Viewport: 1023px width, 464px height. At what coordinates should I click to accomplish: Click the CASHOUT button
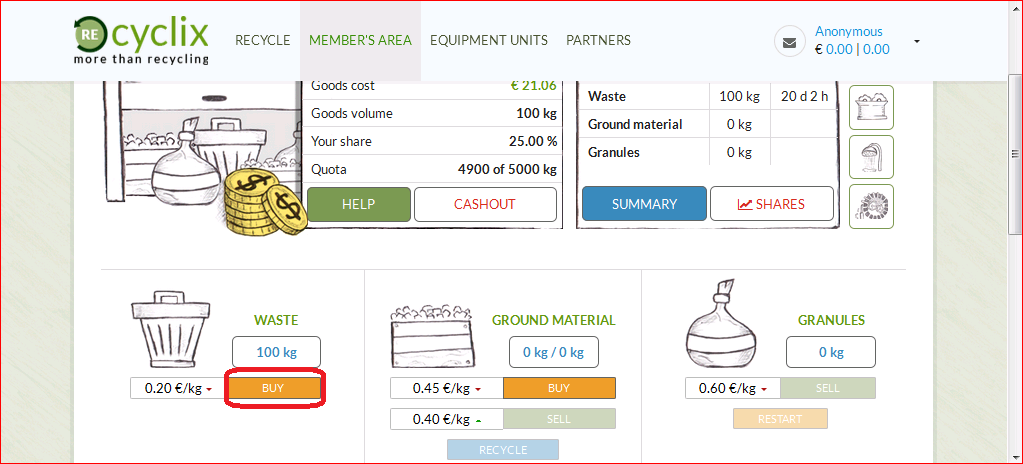pyautogui.click(x=485, y=204)
